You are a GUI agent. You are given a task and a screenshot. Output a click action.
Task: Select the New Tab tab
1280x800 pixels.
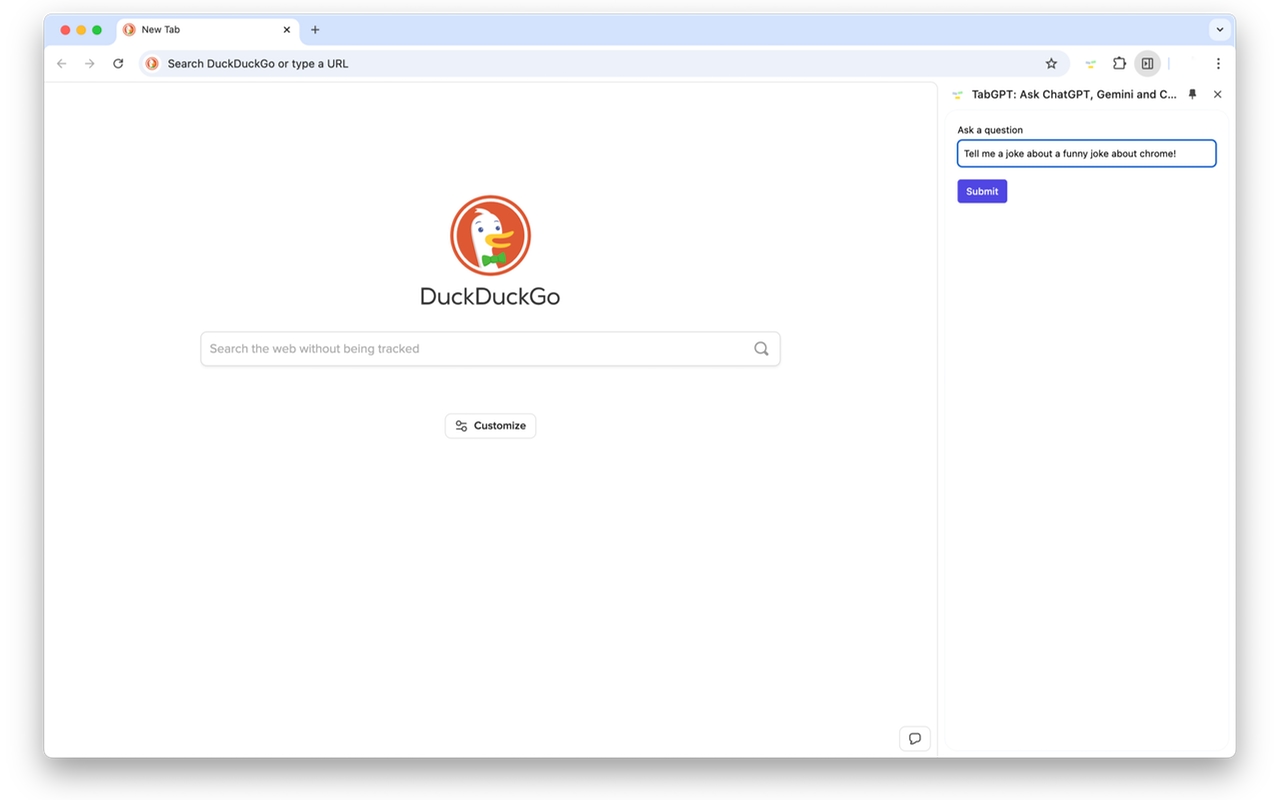click(207, 30)
